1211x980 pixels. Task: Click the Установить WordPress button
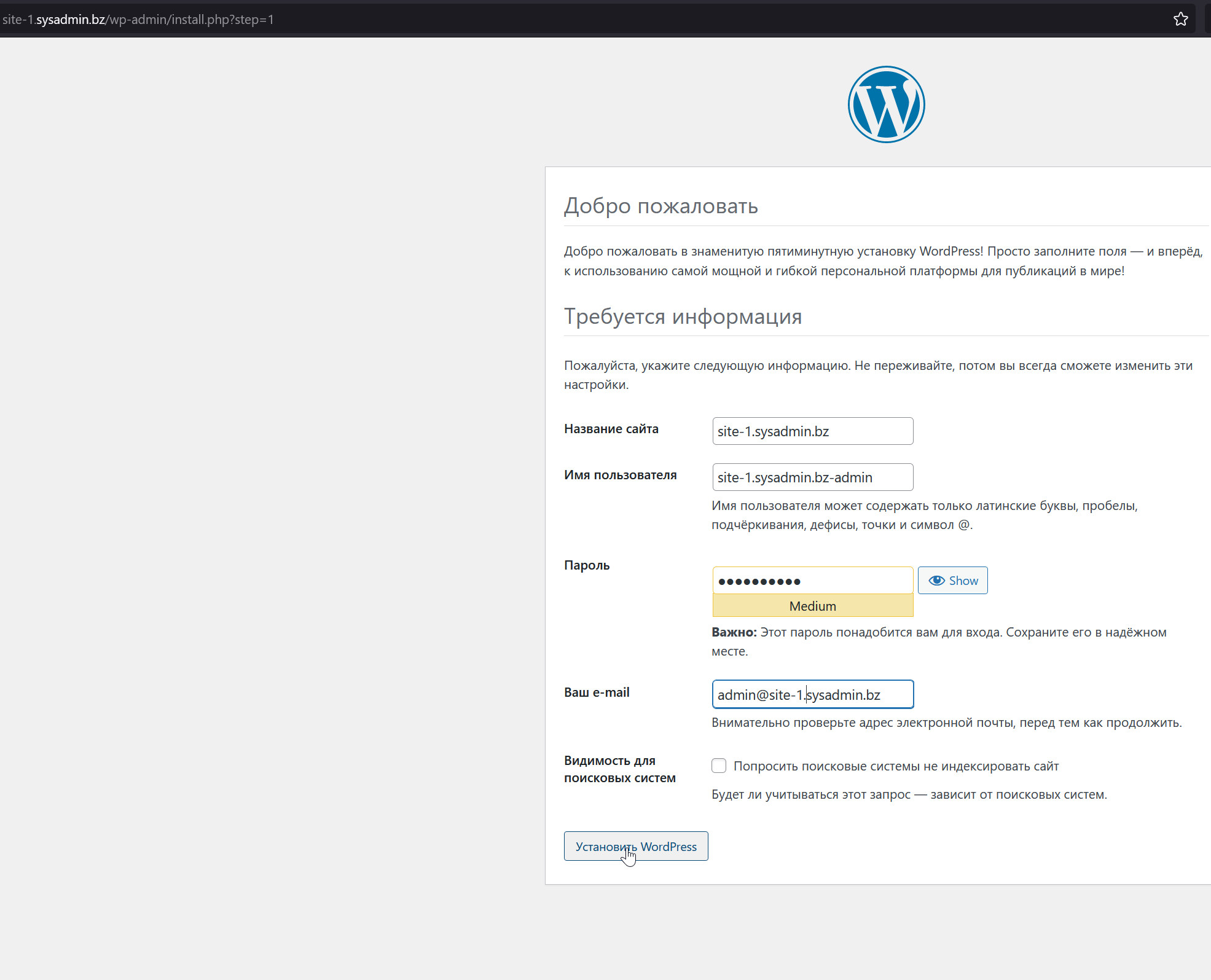(x=636, y=846)
